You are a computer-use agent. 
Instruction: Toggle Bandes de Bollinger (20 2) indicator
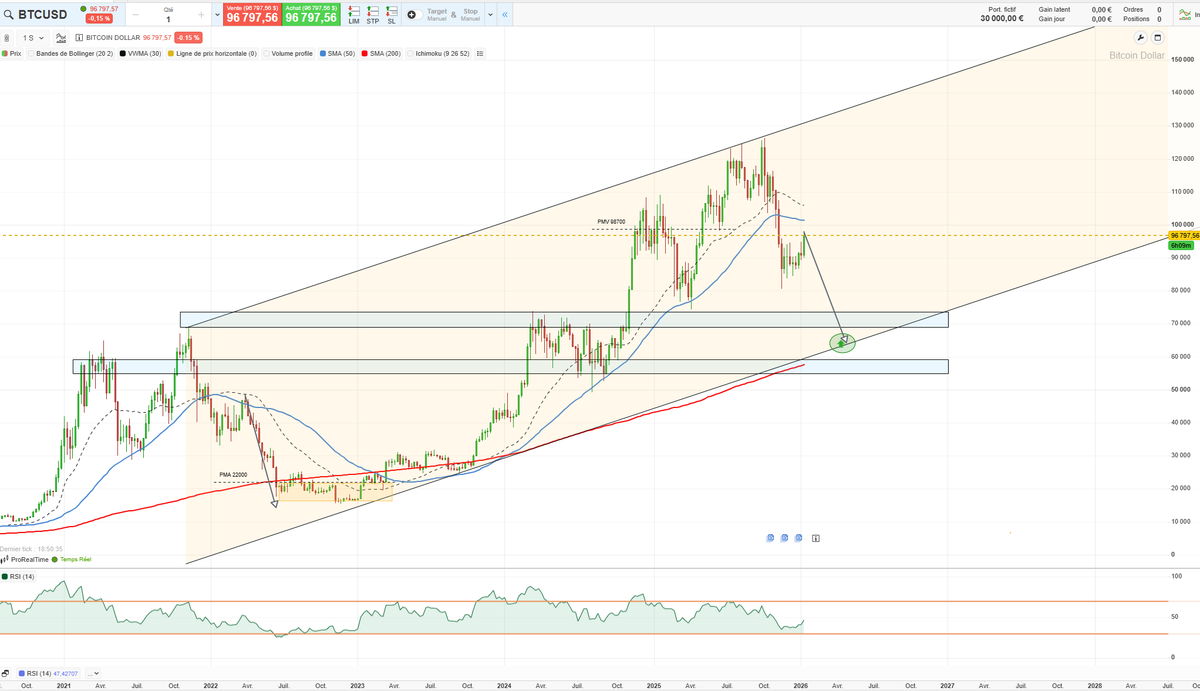[72, 53]
